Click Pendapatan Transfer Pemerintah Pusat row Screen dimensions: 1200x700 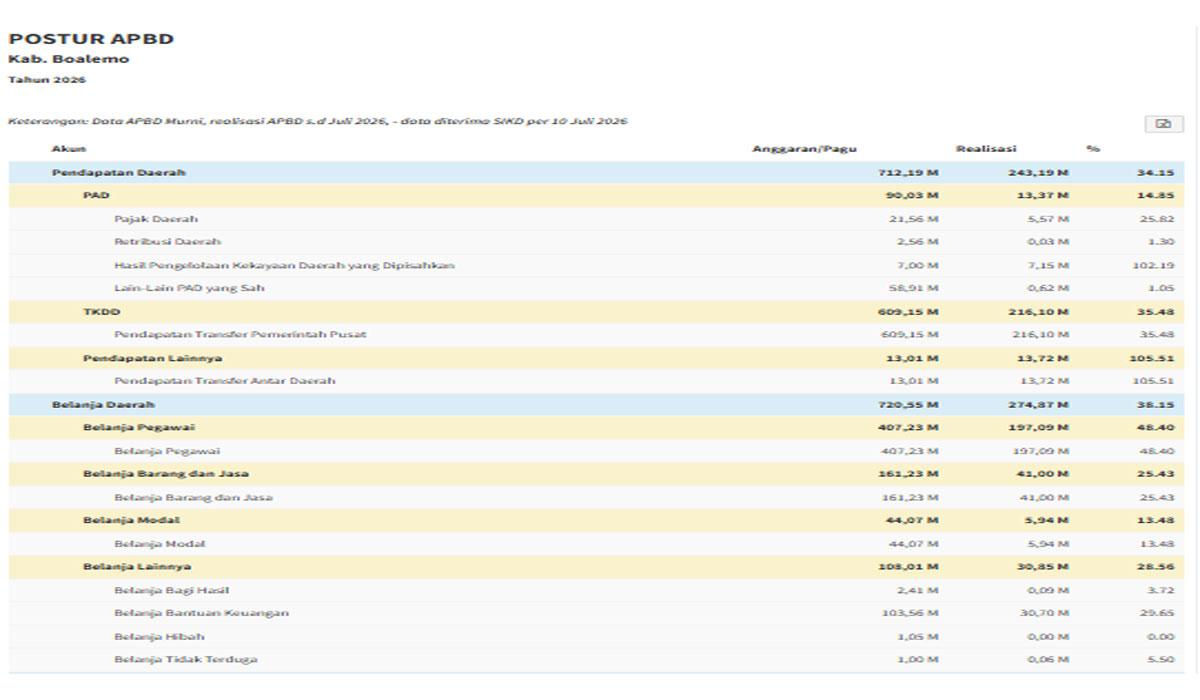tap(596, 335)
